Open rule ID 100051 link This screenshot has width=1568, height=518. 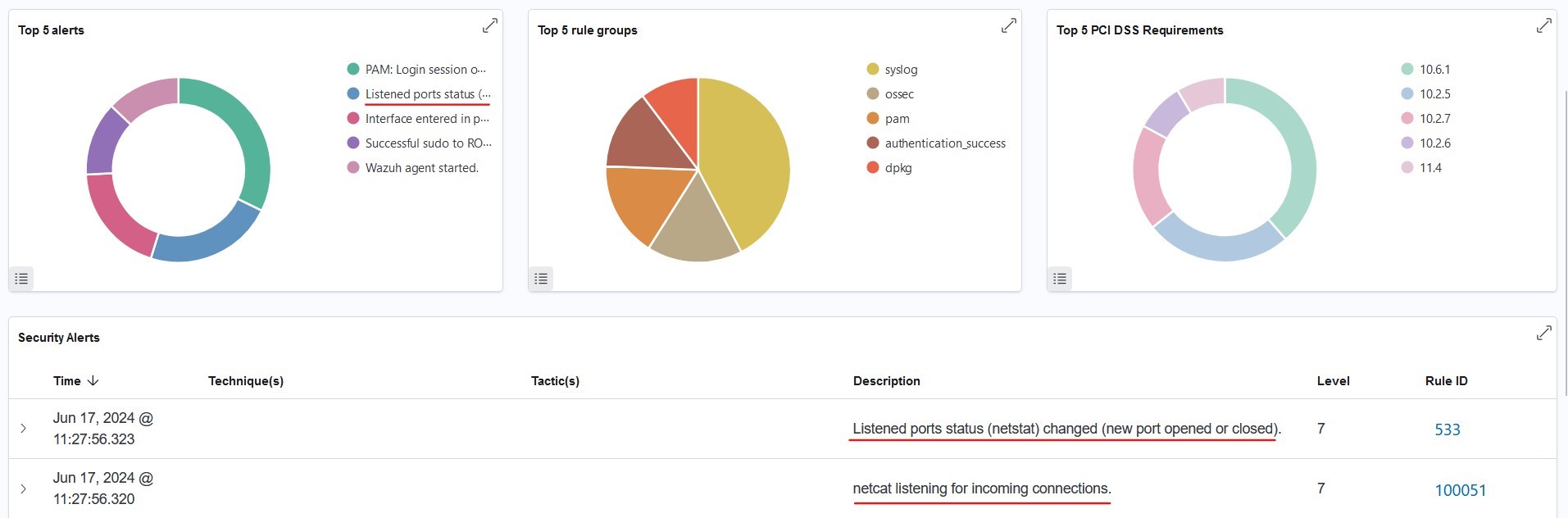1460,490
